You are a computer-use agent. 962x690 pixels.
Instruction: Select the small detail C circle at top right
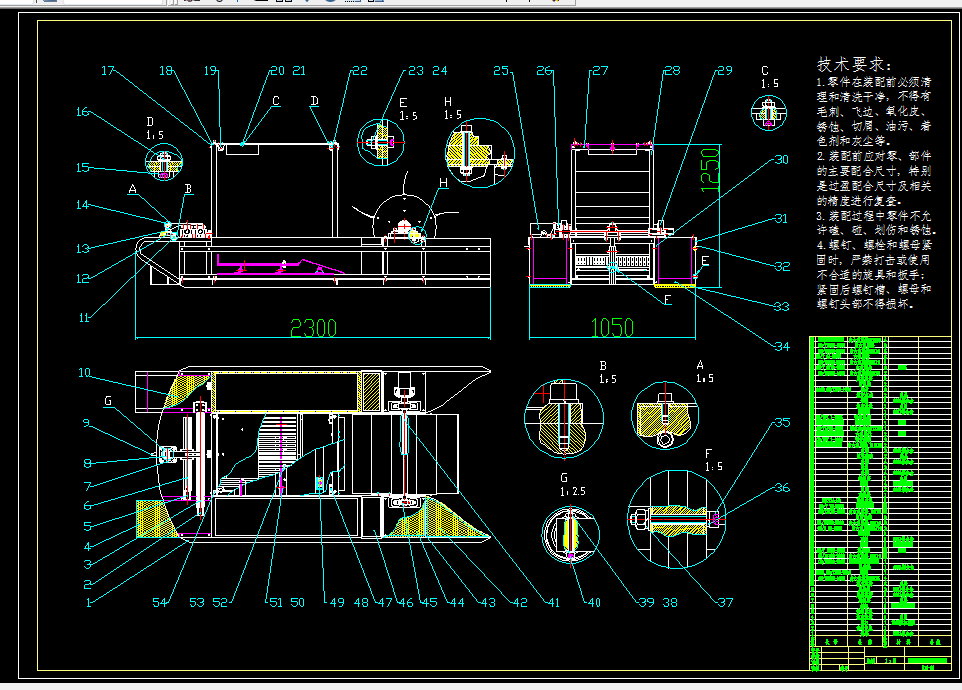coord(769,112)
